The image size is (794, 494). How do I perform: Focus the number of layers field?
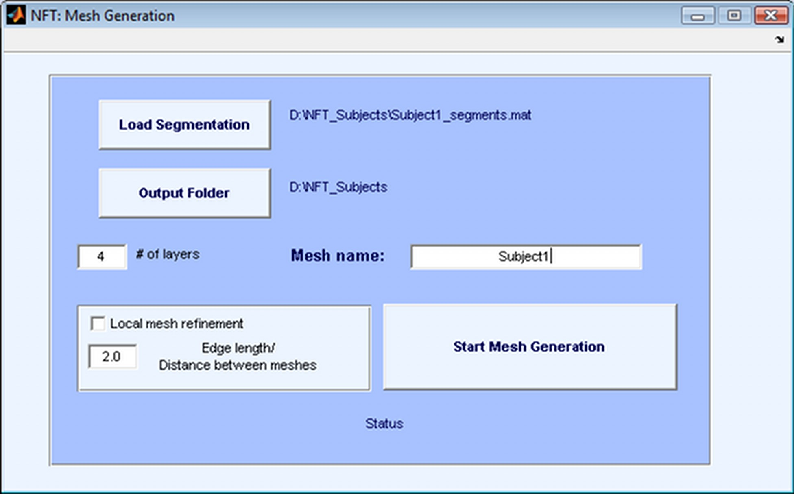[102, 256]
